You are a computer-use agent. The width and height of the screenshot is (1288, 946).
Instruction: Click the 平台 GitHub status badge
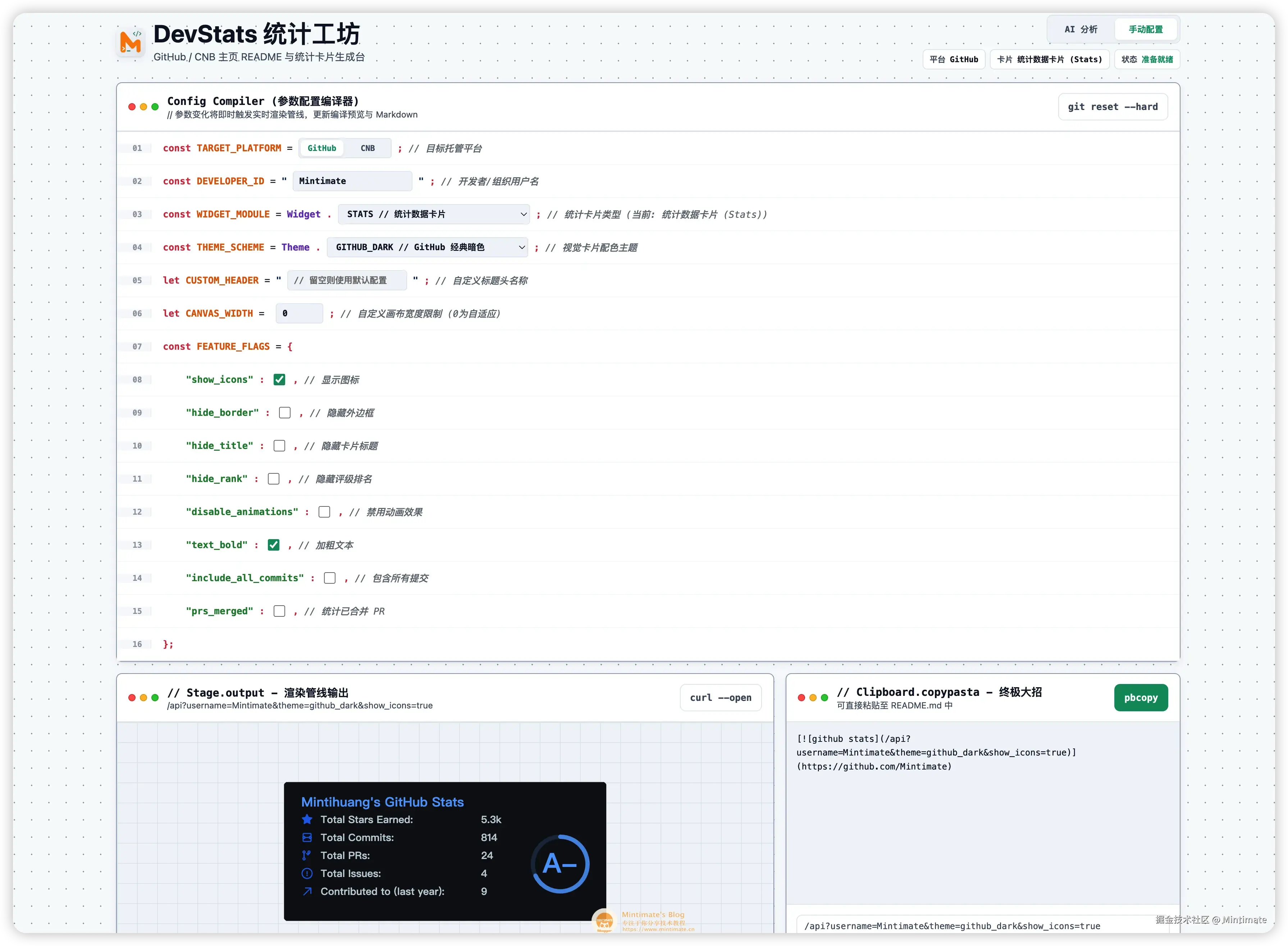tap(954, 60)
